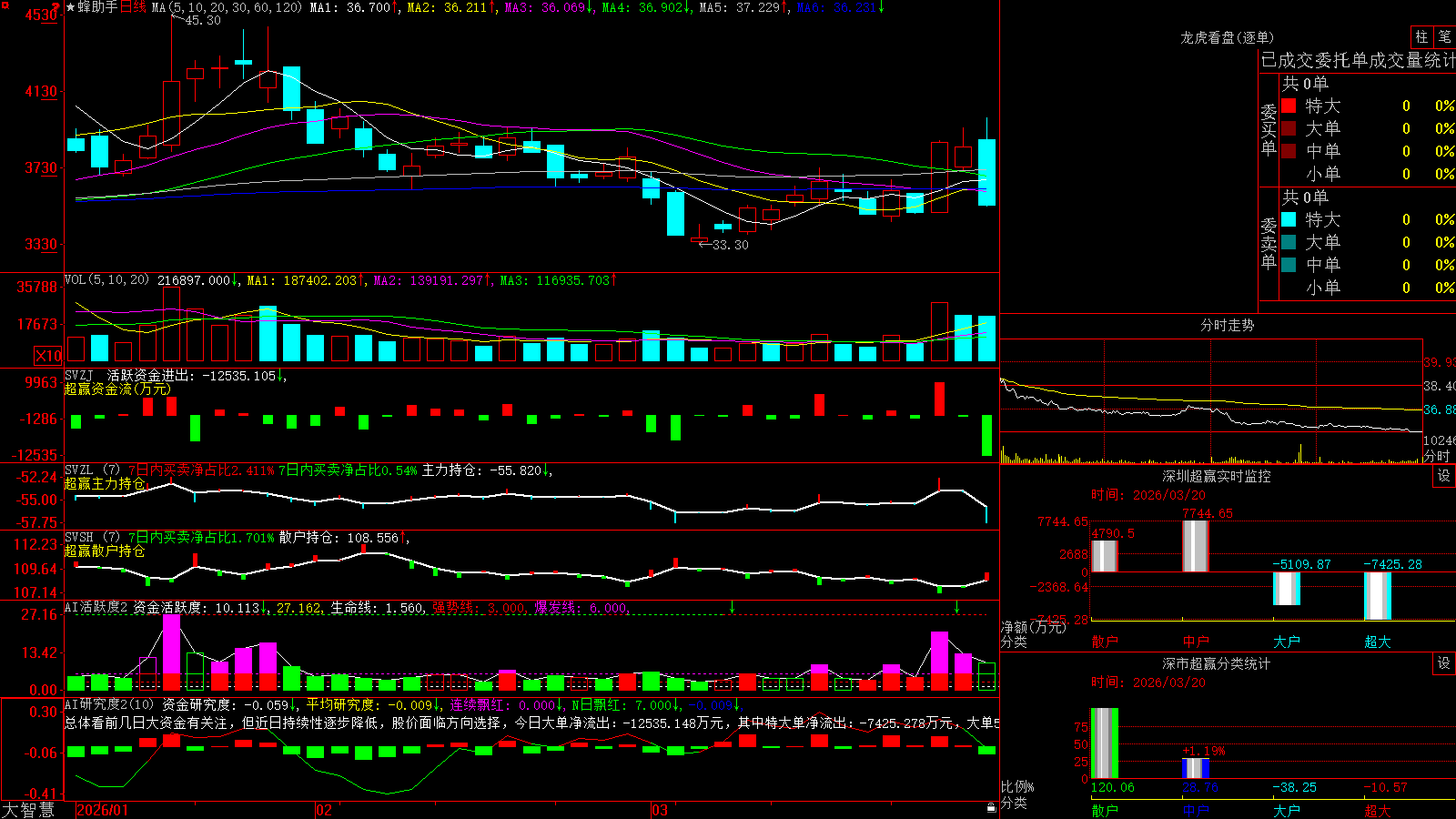Select the 分时走势 panel title
1456x819 pixels.
[x=1227, y=325]
